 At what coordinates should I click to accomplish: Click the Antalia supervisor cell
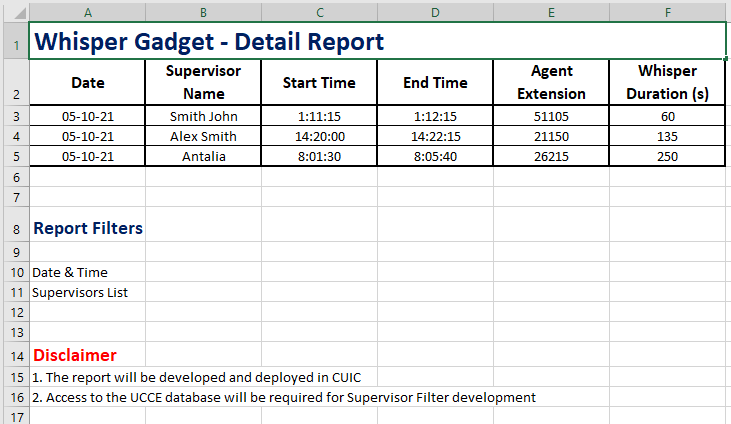click(203, 156)
